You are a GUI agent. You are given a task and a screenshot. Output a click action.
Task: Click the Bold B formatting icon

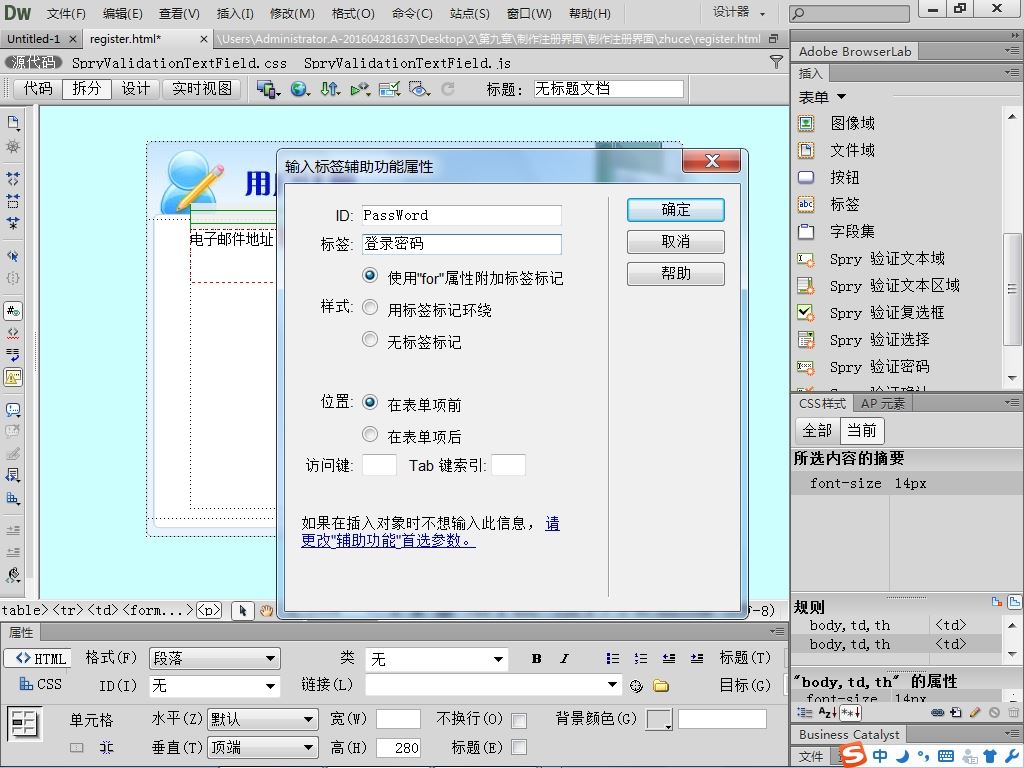click(536, 658)
